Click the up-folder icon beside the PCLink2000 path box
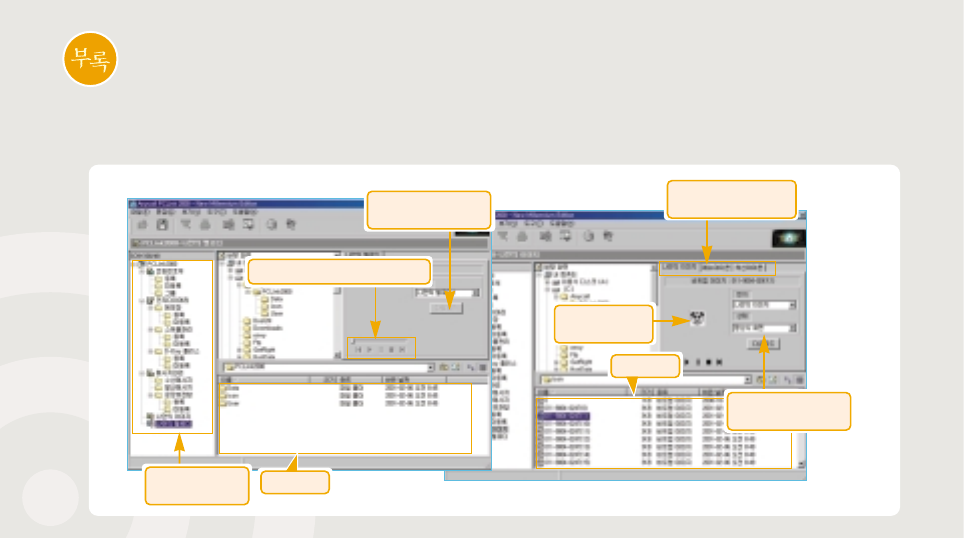 point(443,367)
